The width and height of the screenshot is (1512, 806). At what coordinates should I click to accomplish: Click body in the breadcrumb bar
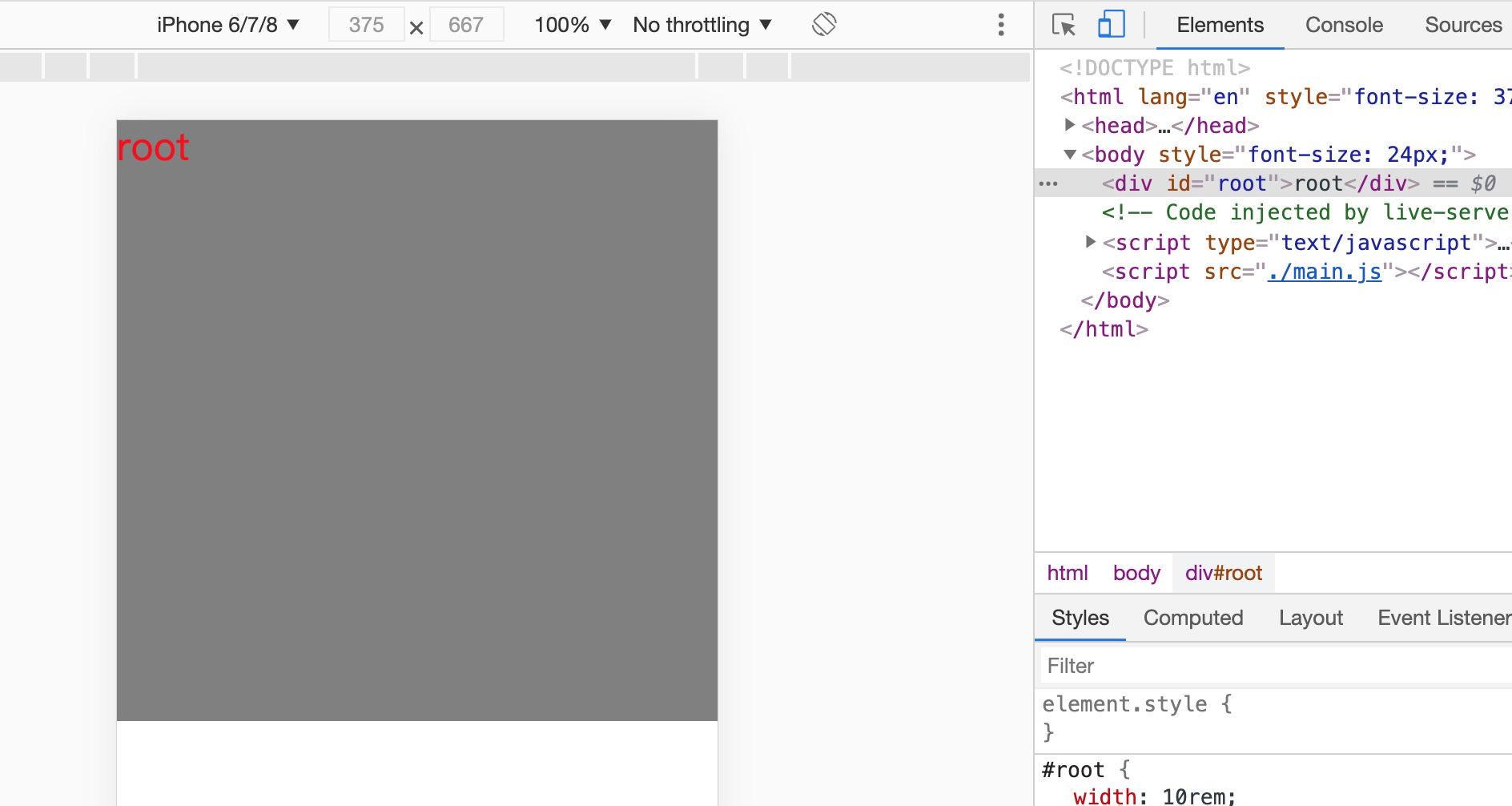coord(1136,573)
